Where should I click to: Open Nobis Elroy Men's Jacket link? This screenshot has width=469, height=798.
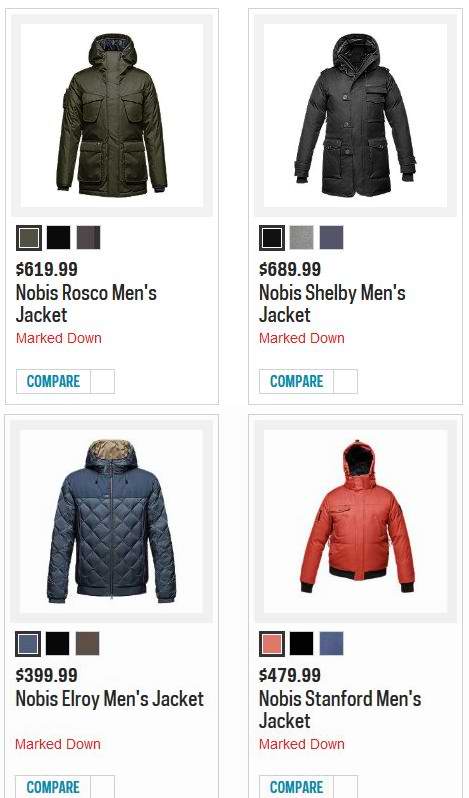pos(110,699)
